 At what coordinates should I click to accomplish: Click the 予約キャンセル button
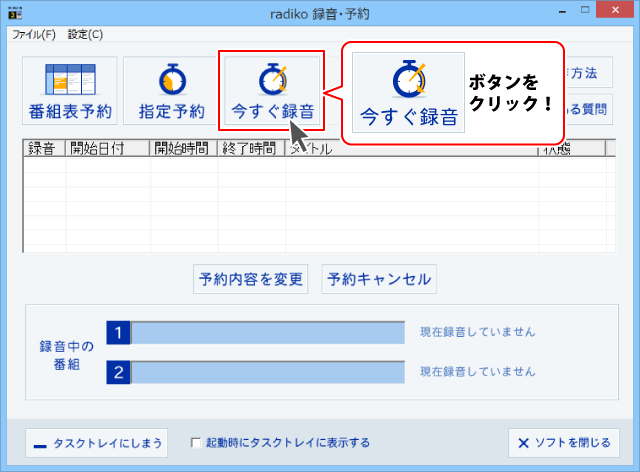(x=379, y=279)
